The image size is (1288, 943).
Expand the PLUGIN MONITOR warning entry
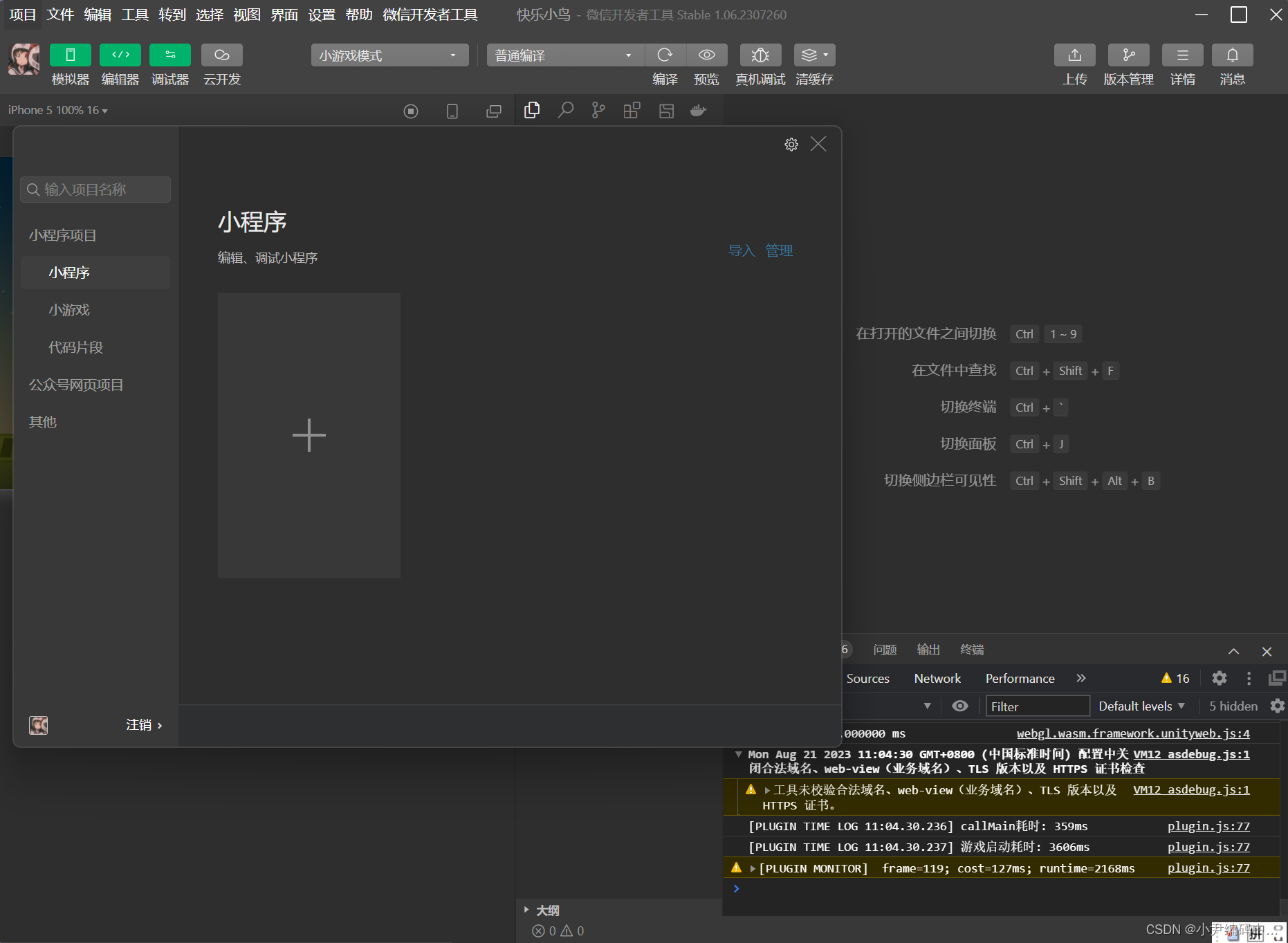[x=753, y=868]
